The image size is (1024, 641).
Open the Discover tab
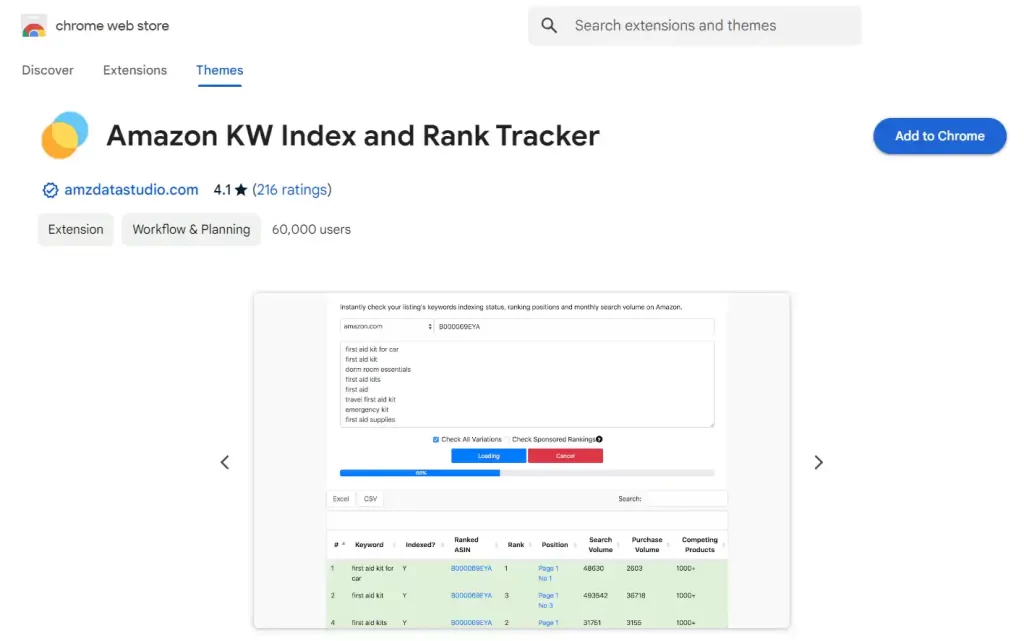48,70
